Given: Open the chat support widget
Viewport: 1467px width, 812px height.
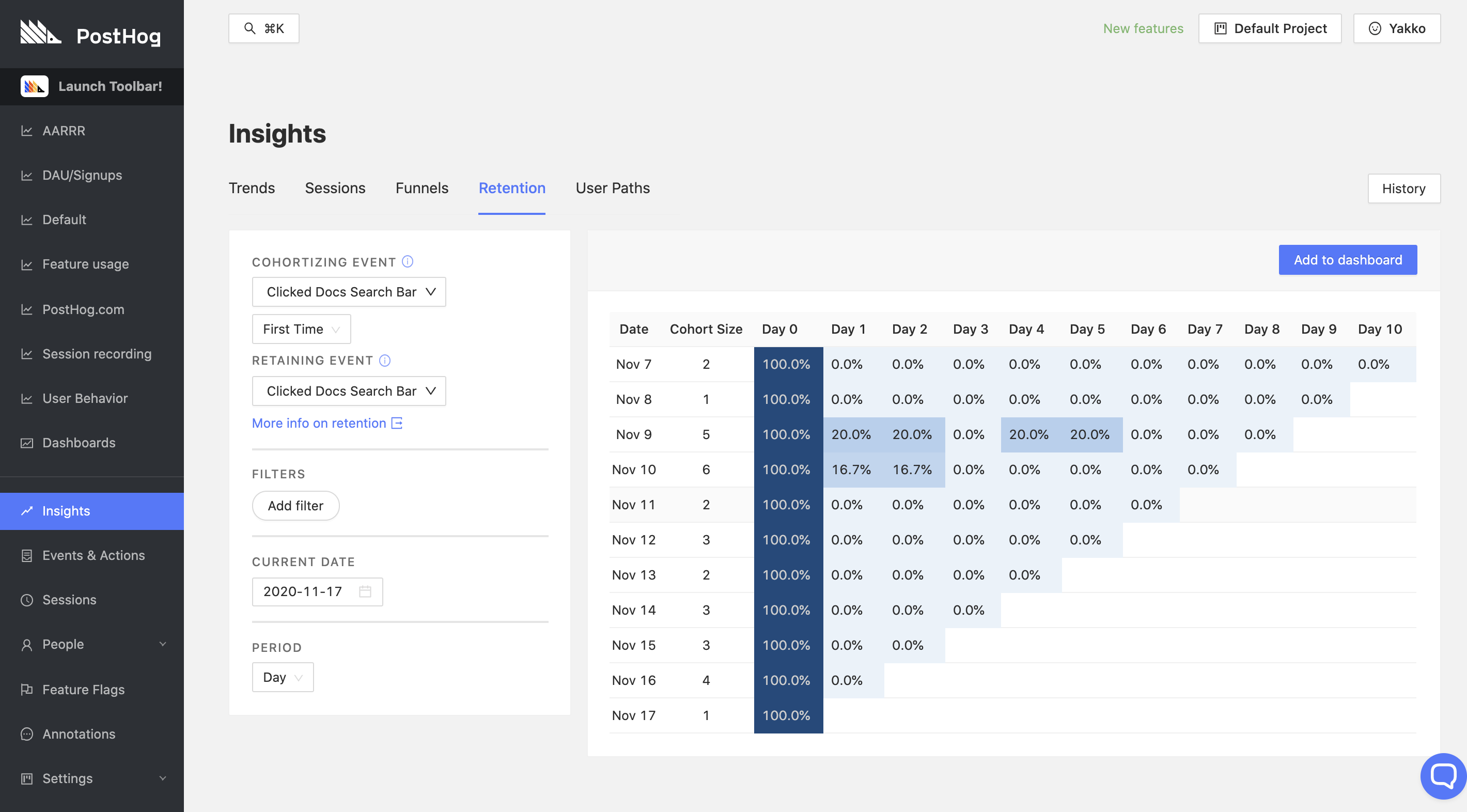Looking at the screenshot, I should tap(1443, 775).
